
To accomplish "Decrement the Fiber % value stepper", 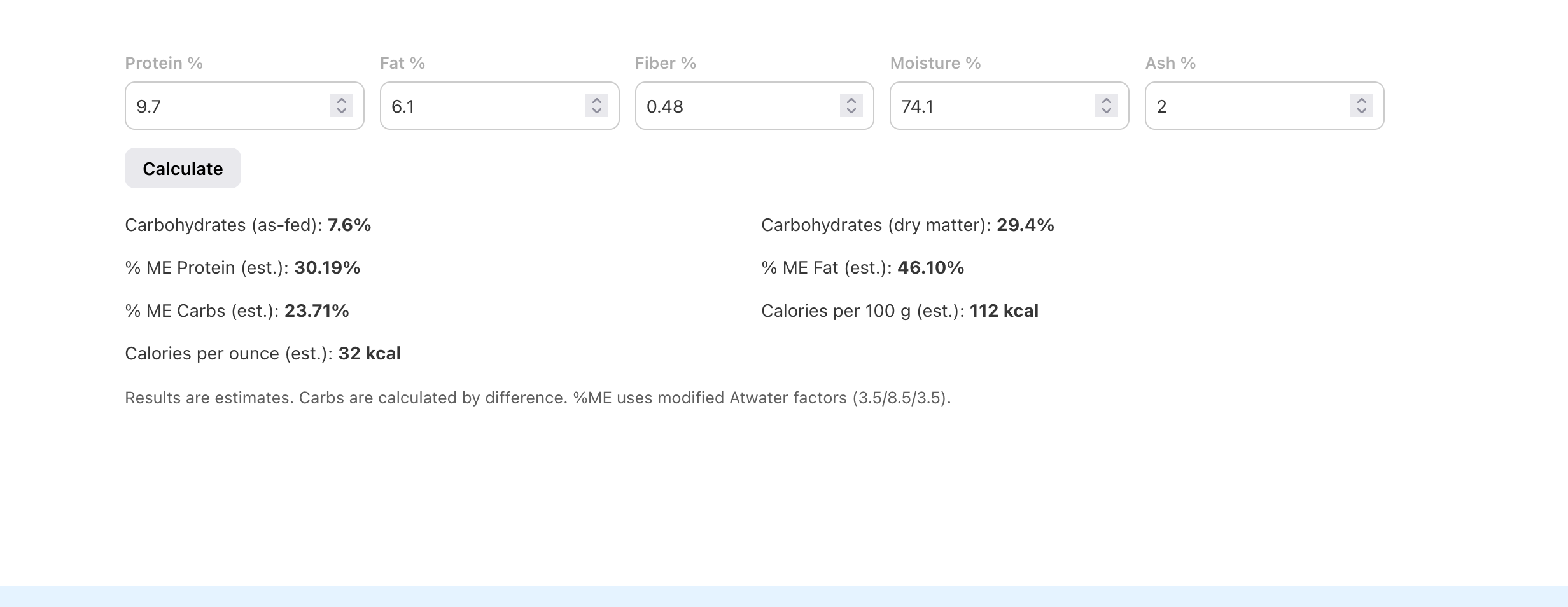I will coord(851,111).
